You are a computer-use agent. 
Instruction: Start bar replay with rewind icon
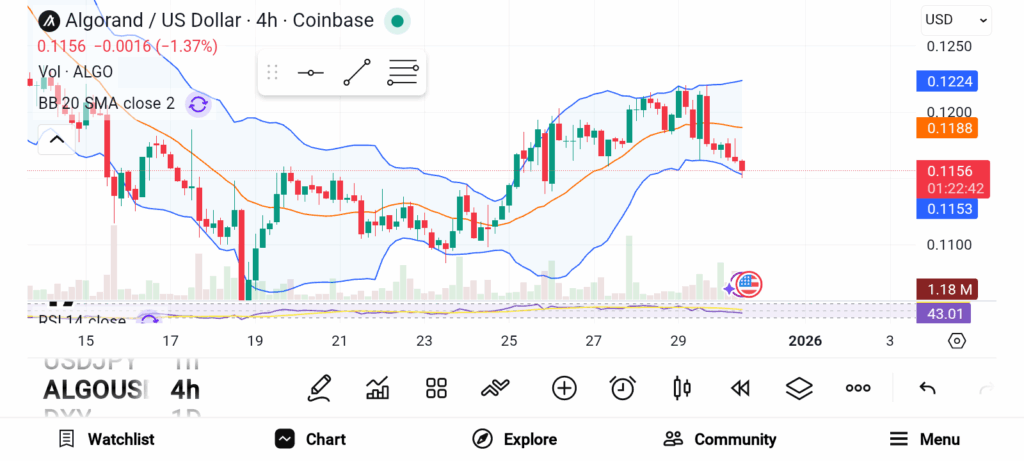[x=740, y=388]
